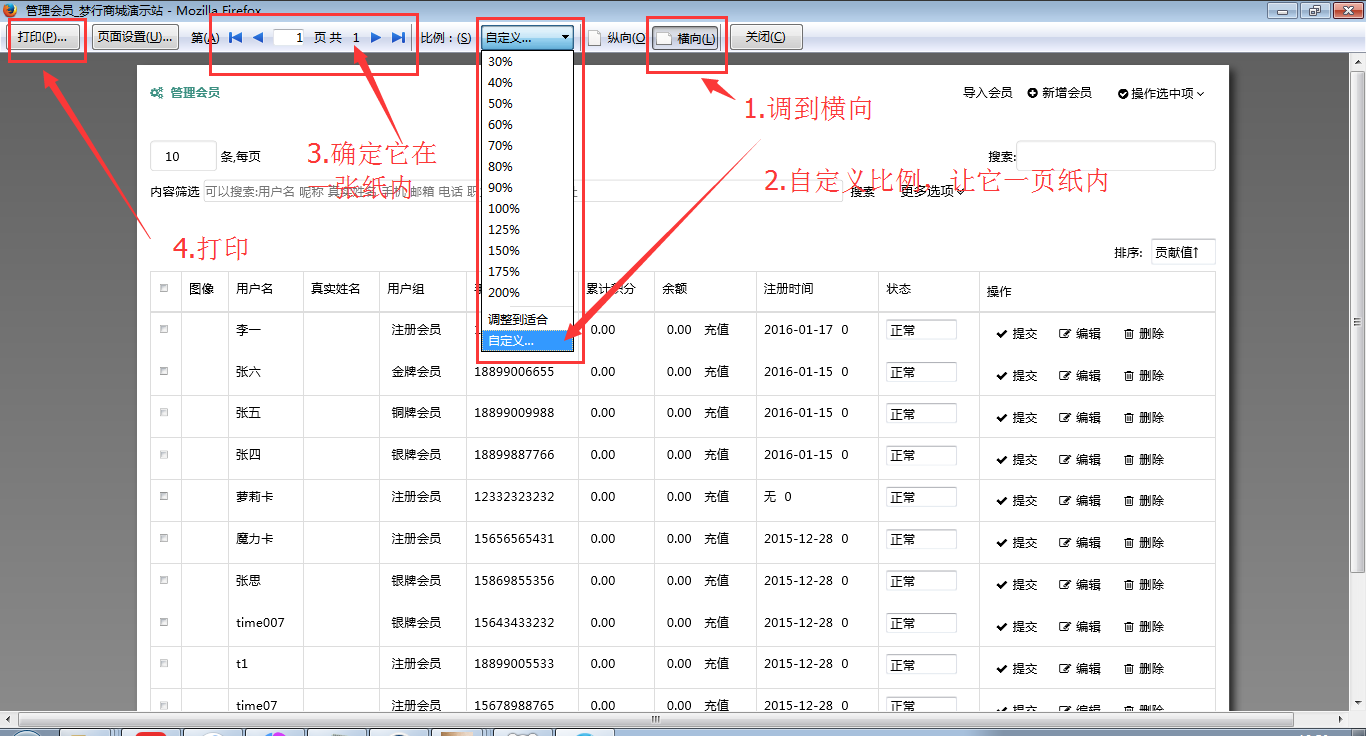Open status dropdown for 张四 row
Image resolution: width=1366 pixels, height=736 pixels.
point(921,455)
